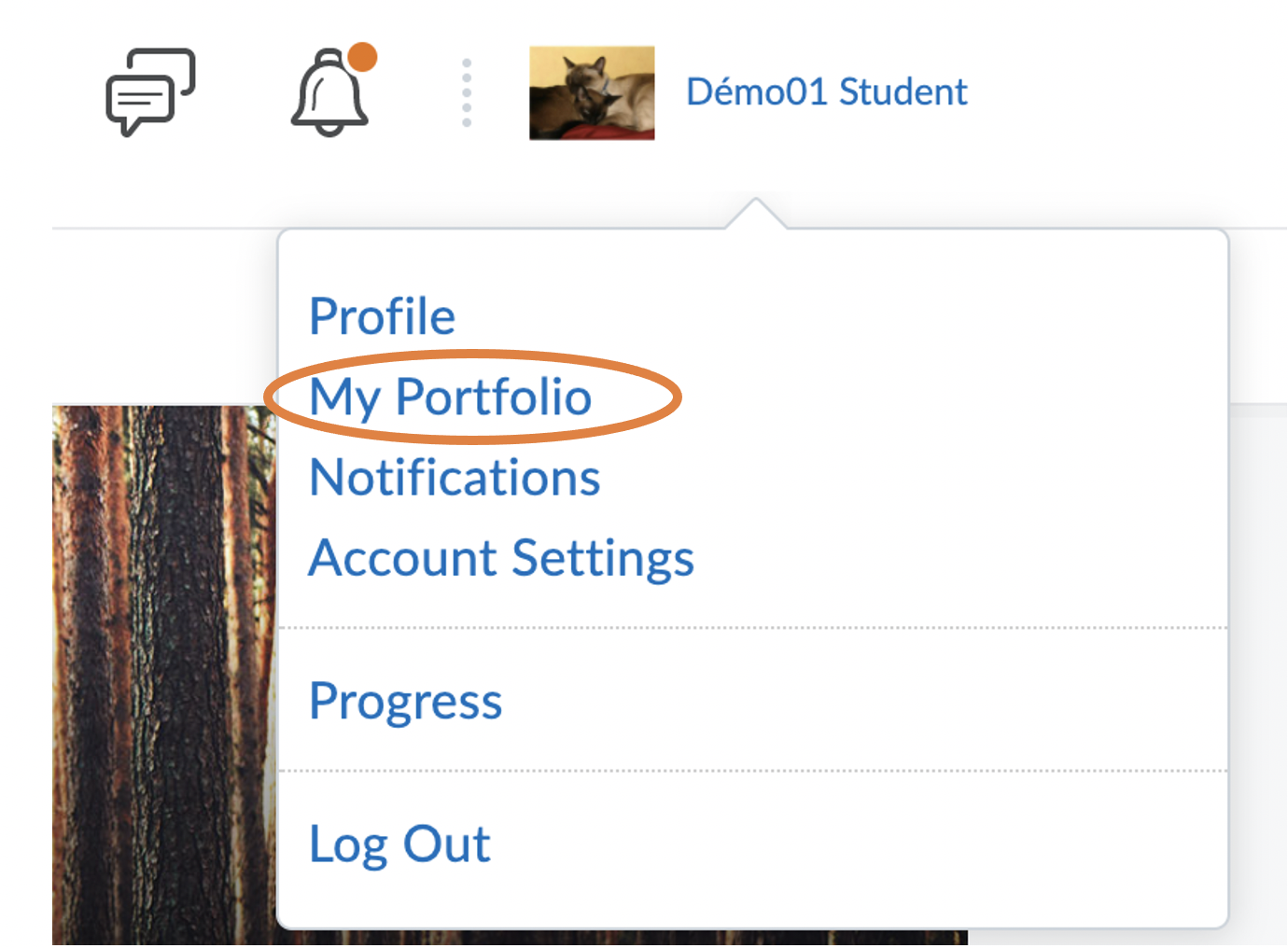Open Account Settings from the dropdown
The width and height of the screenshot is (1288, 948).
pyautogui.click(x=501, y=558)
